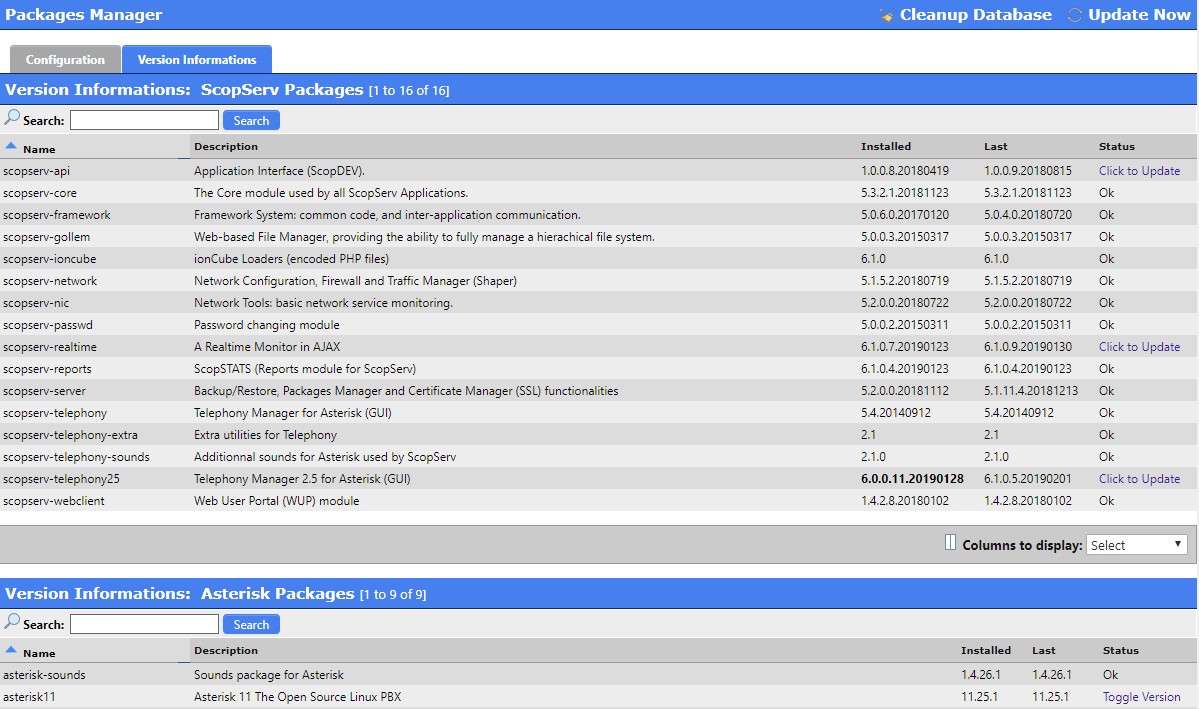Screen dimensions: 1199x709
Task: Click Cleanup Database link
Action: pos(975,15)
